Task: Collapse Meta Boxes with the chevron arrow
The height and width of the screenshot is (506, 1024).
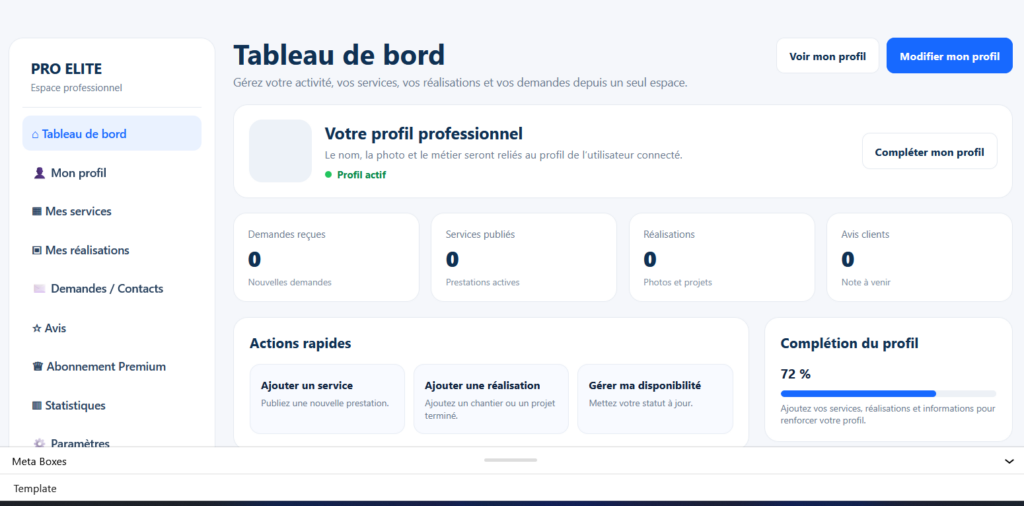Action: point(1009,462)
